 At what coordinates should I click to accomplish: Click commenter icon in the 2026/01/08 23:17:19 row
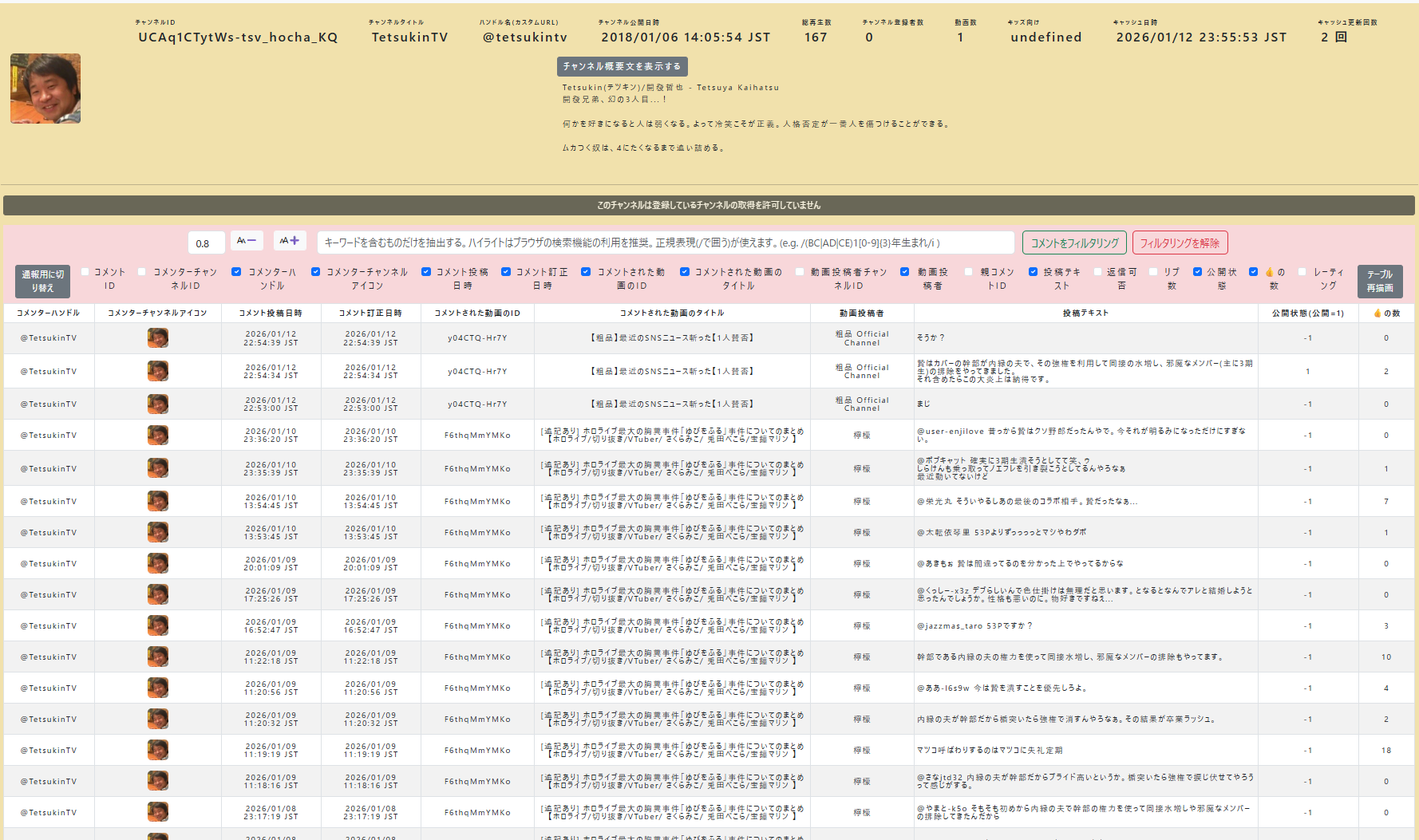pos(158,812)
